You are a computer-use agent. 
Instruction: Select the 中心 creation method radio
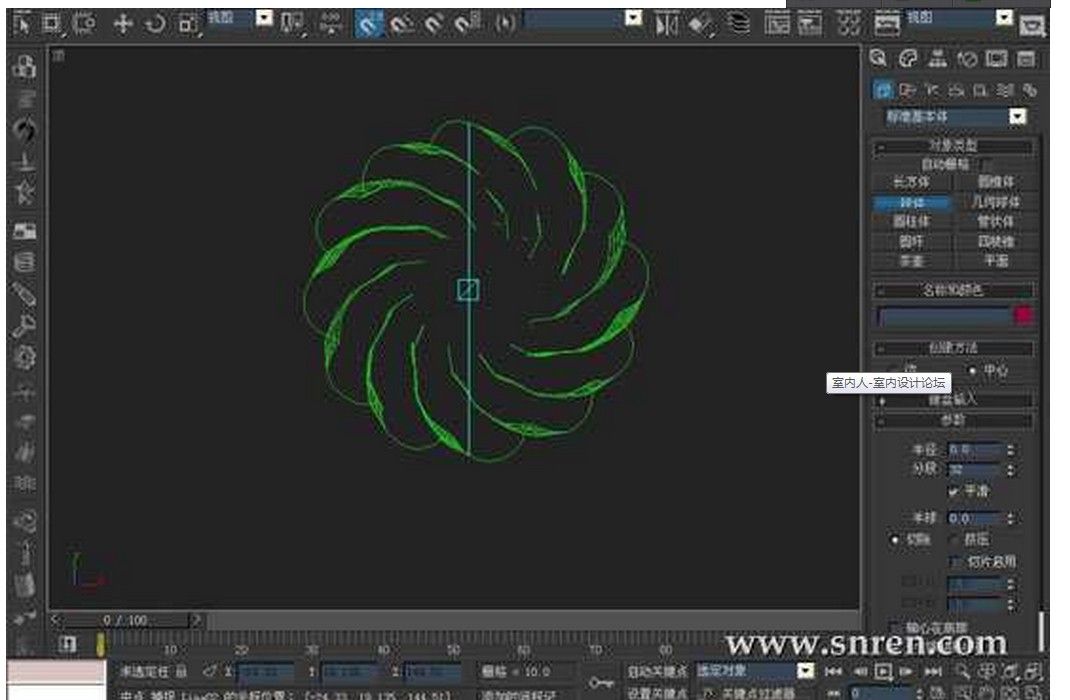972,370
